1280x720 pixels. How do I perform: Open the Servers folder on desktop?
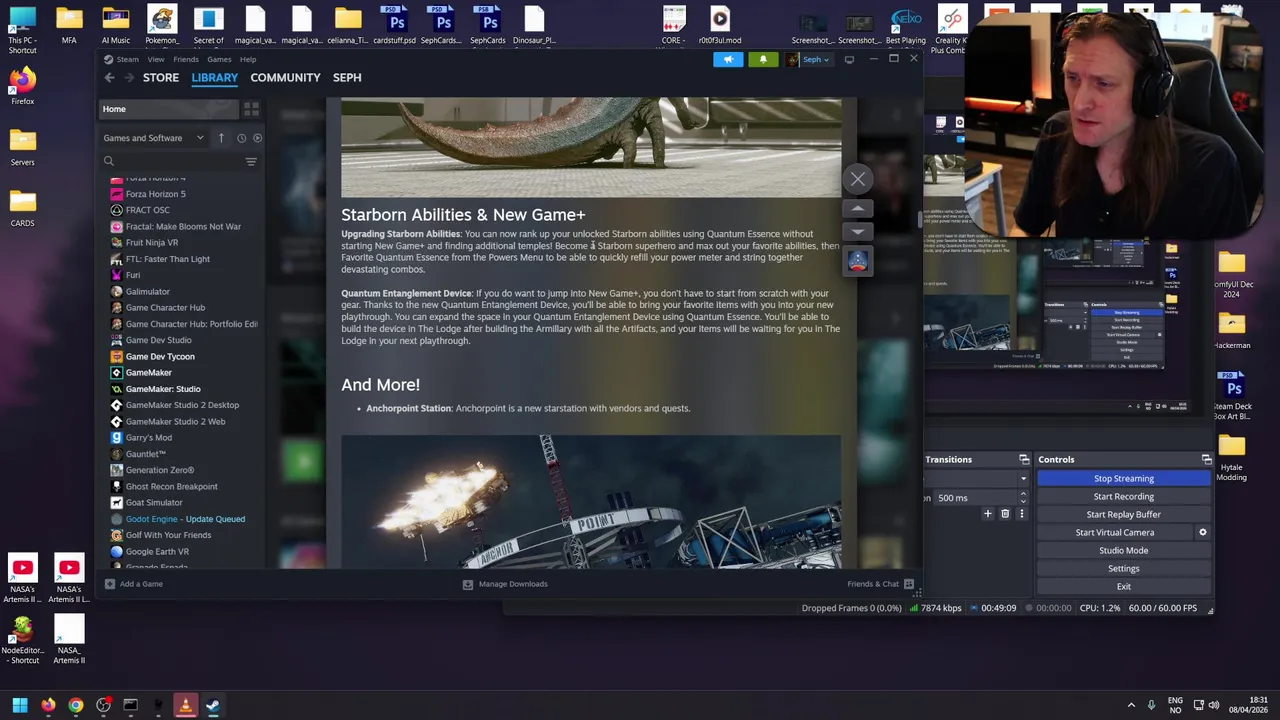(x=22, y=146)
